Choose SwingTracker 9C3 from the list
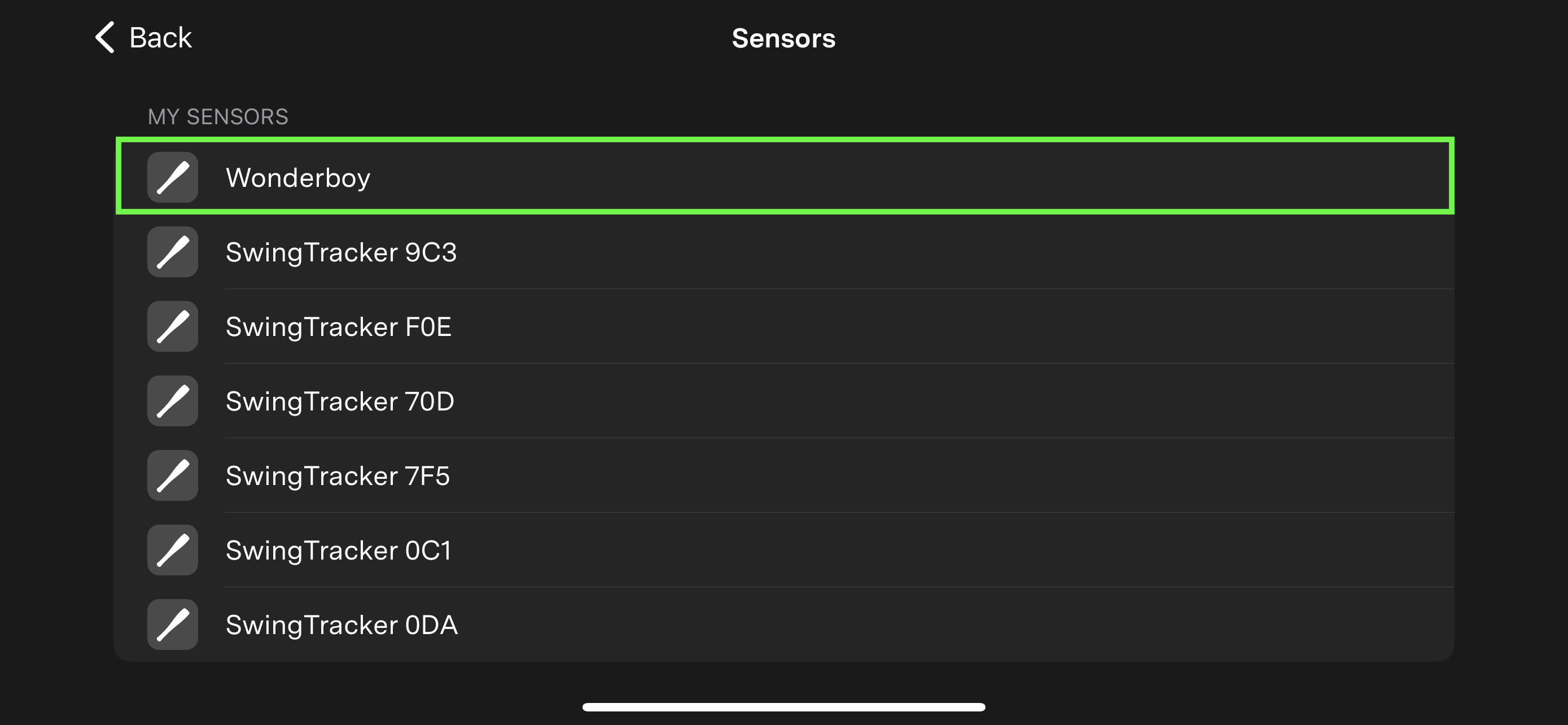 click(x=341, y=252)
